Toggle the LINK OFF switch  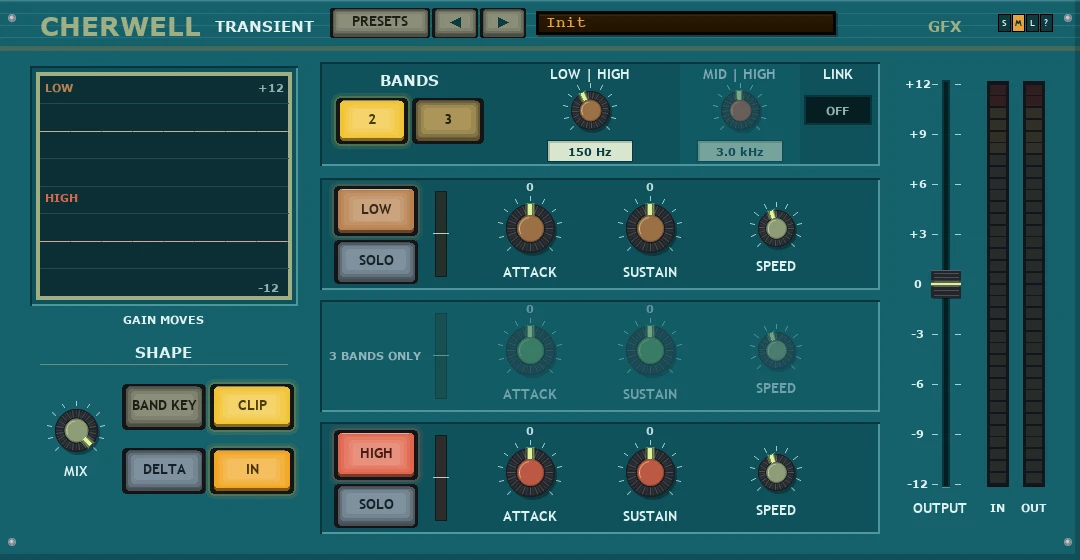pyautogui.click(x=838, y=111)
